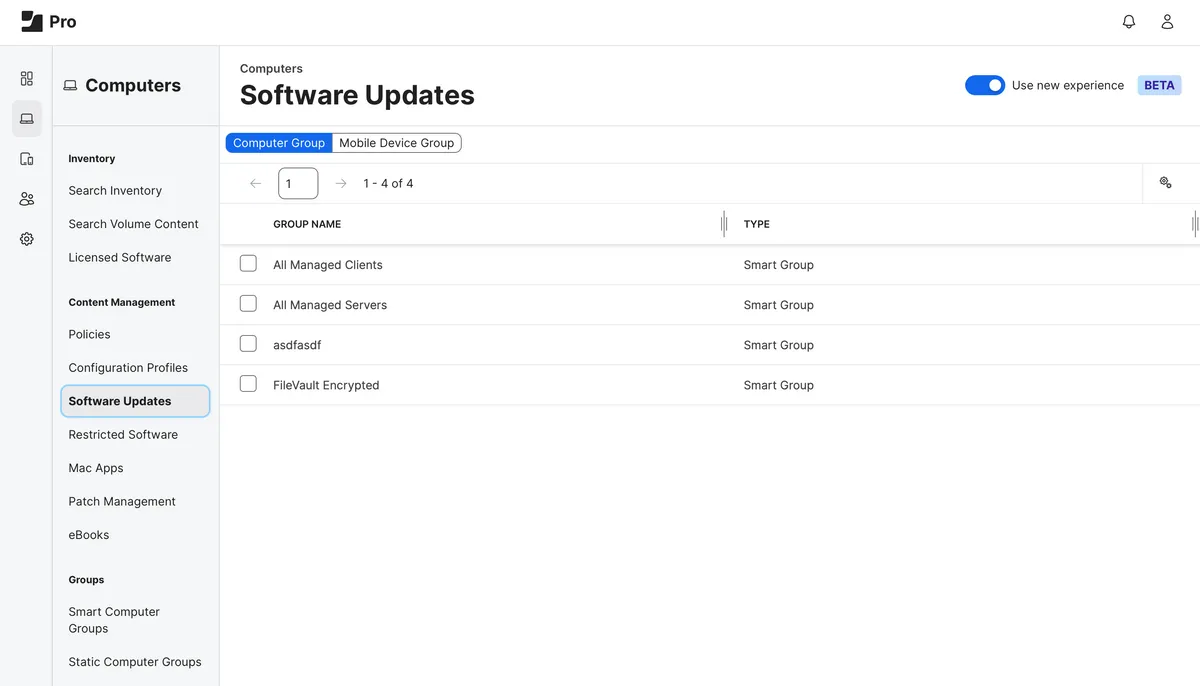The height and width of the screenshot is (686, 1200).
Task: Click the Jamf Pro logo icon
Action: 32,22
